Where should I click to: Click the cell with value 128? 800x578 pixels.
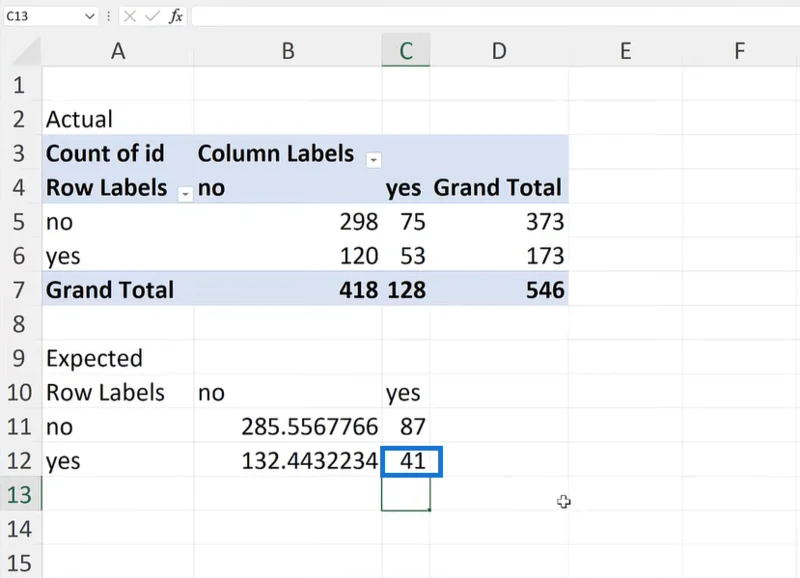[406, 290]
